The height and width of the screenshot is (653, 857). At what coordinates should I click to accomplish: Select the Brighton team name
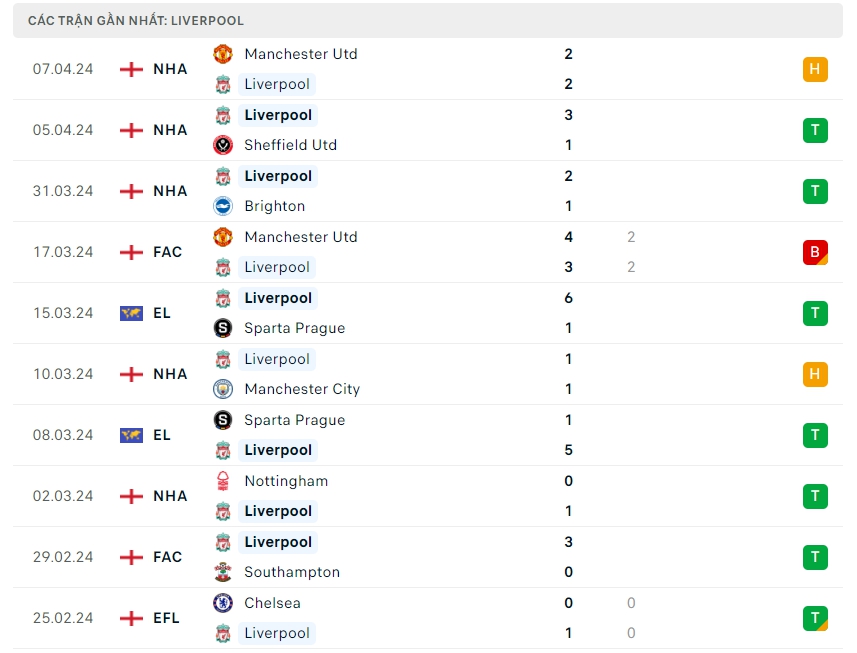(274, 206)
